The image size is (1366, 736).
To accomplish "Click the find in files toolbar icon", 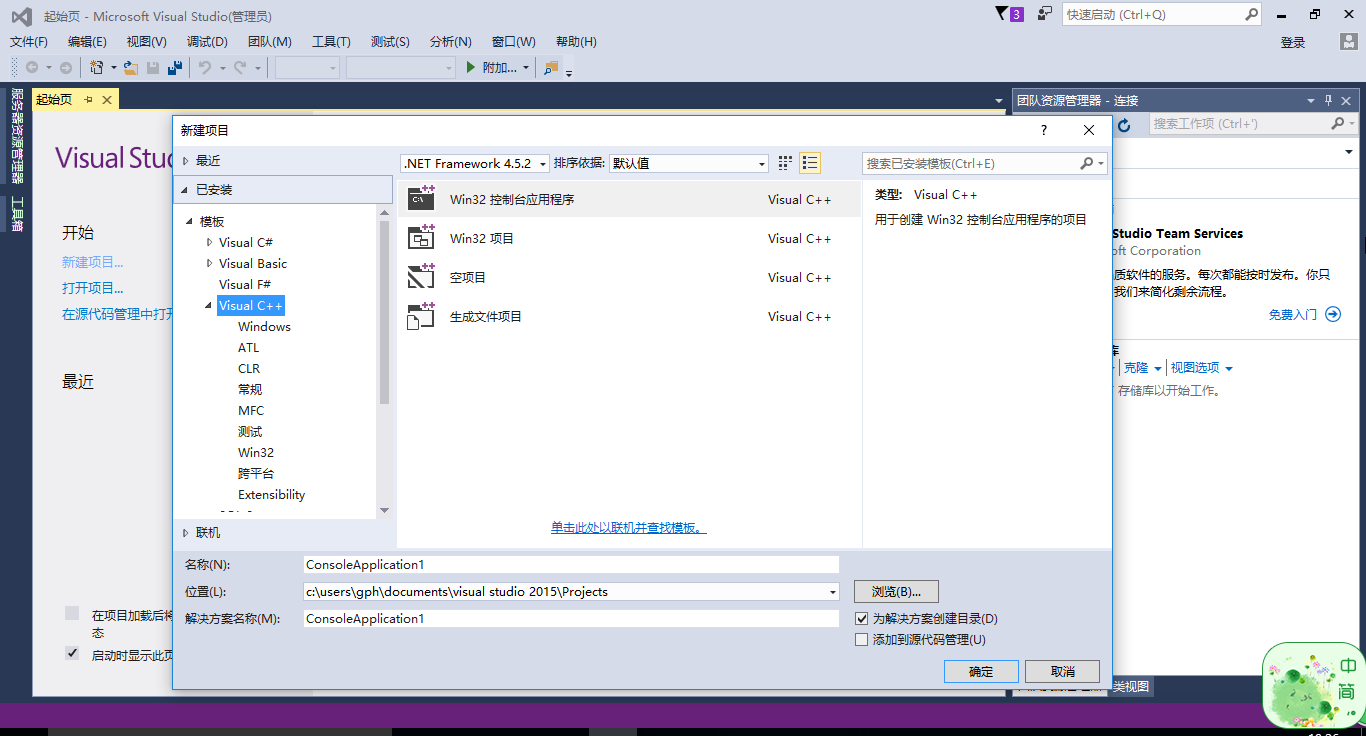I will point(551,67).
